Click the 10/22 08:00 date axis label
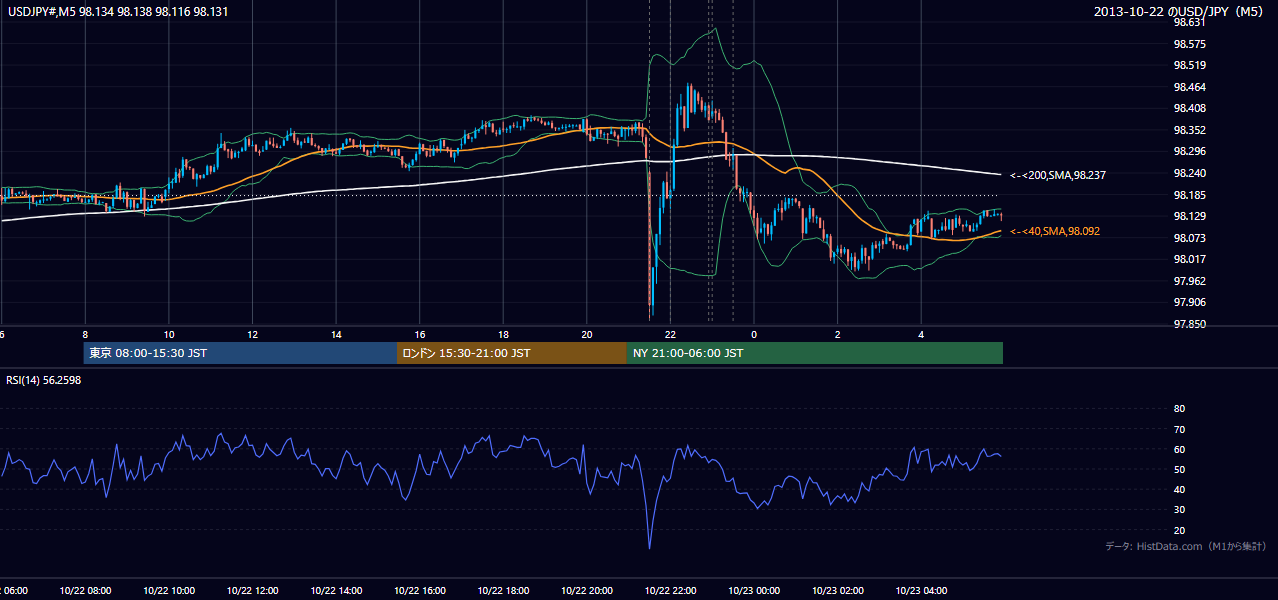 tap(85, 591)
